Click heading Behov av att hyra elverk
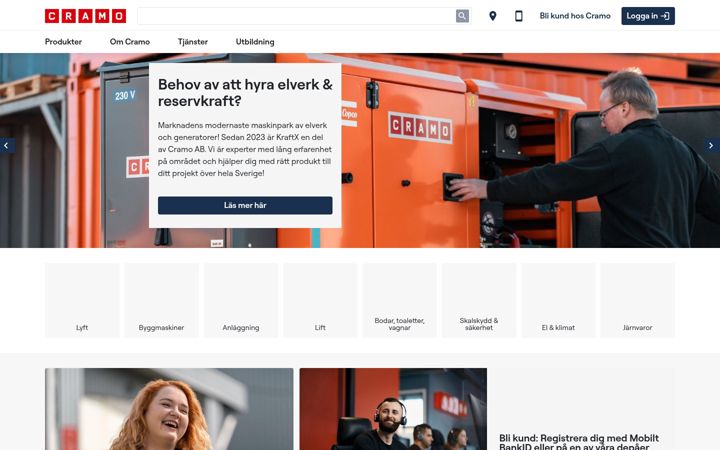 [x=245, y=93]
